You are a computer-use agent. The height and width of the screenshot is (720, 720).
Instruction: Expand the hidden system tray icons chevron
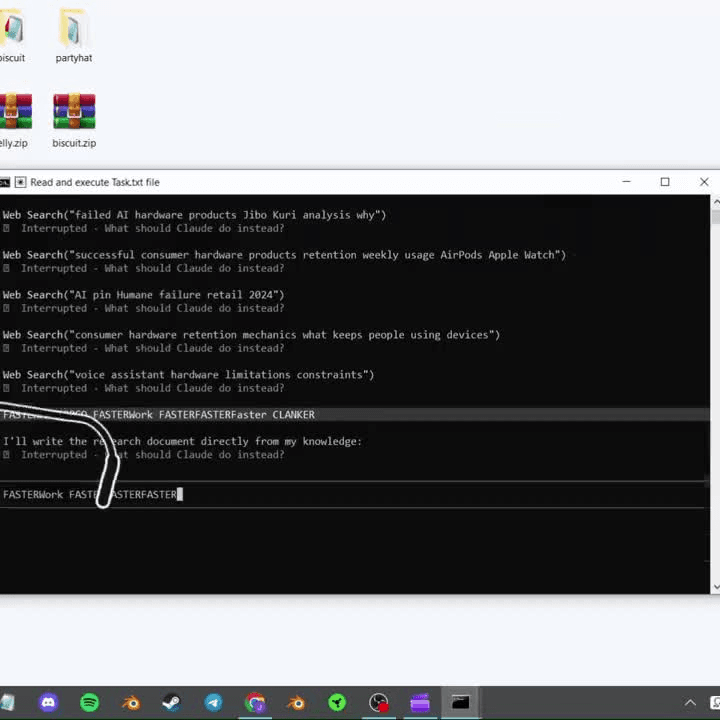coord(690,703)
